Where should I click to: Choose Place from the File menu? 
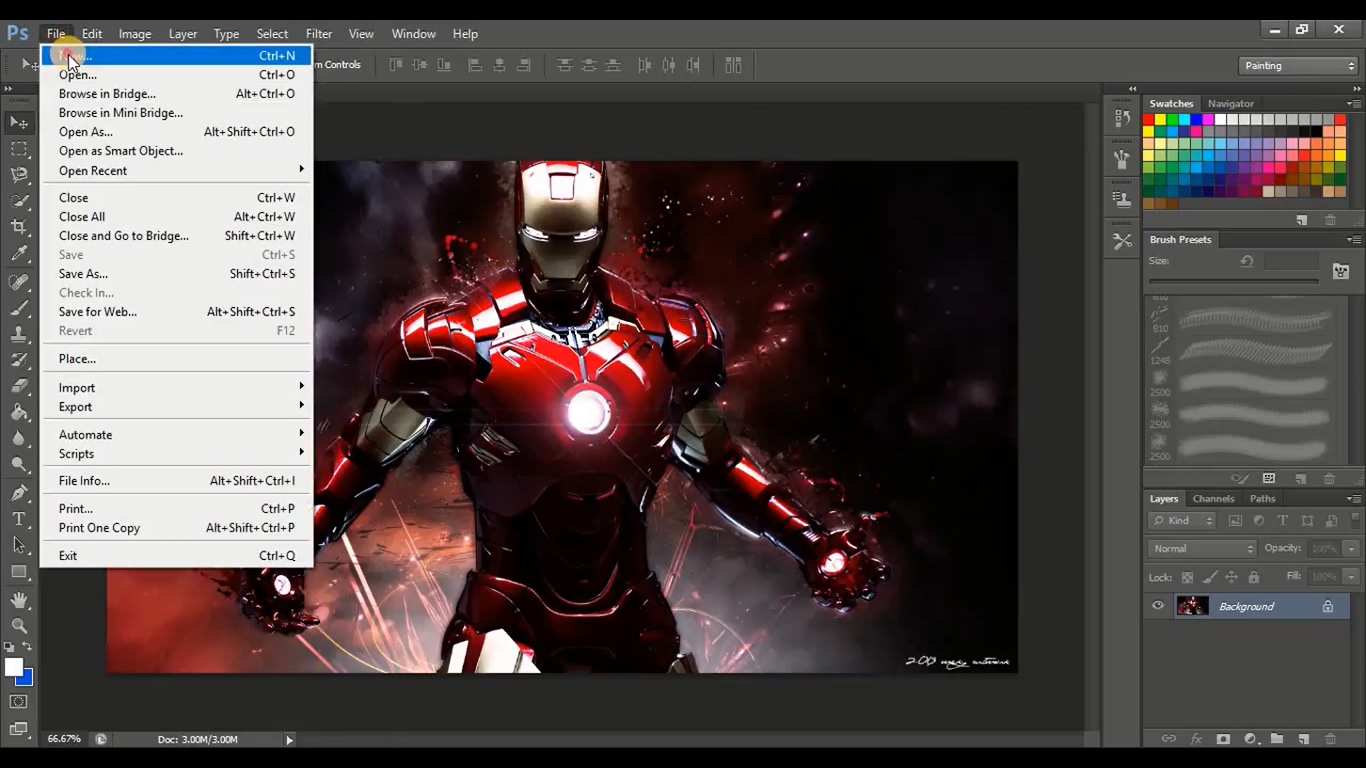click(77, 358)
